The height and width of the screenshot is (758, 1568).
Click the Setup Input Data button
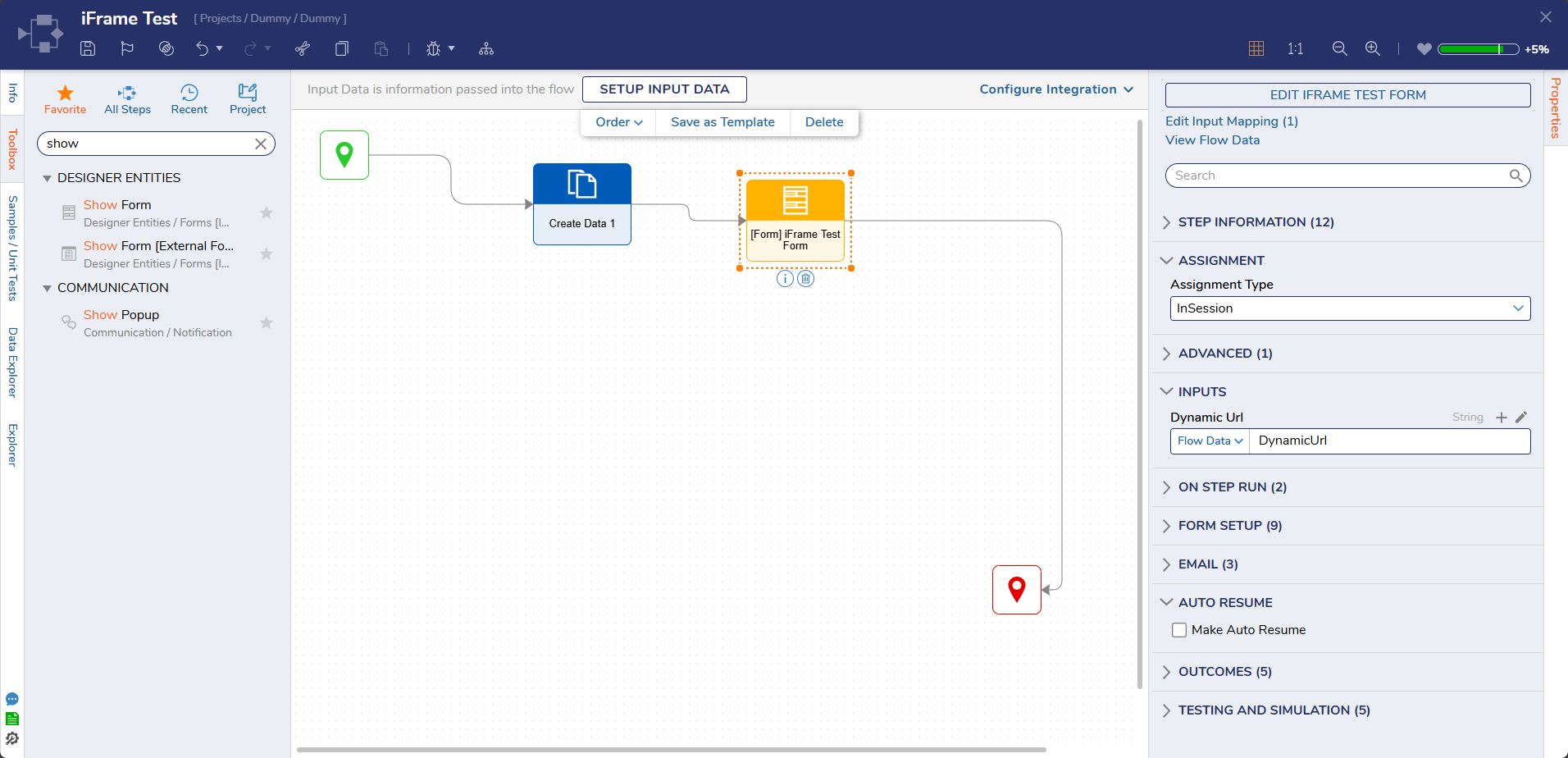pos(663,89)
